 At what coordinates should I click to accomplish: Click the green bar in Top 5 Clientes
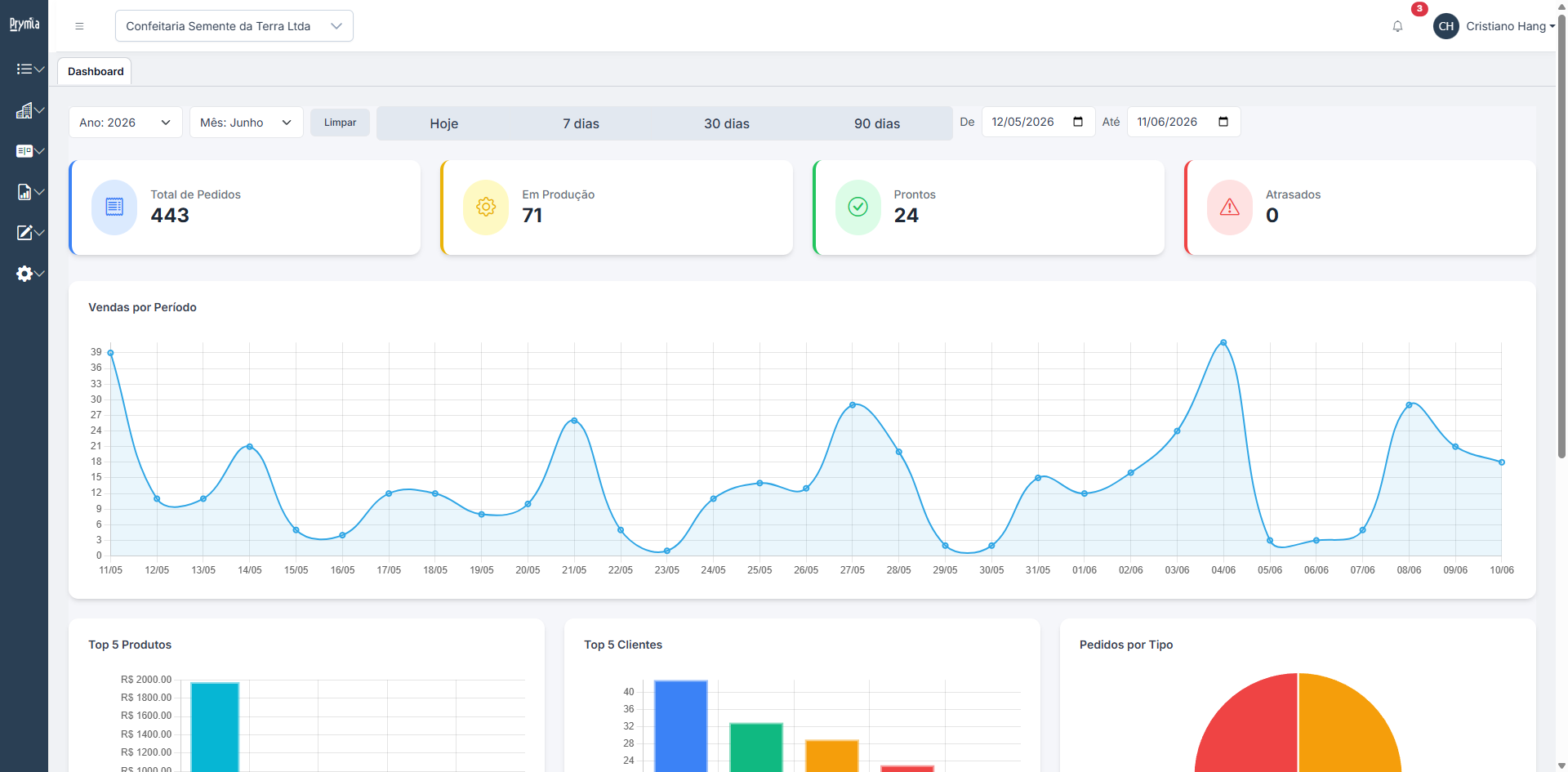756,747
